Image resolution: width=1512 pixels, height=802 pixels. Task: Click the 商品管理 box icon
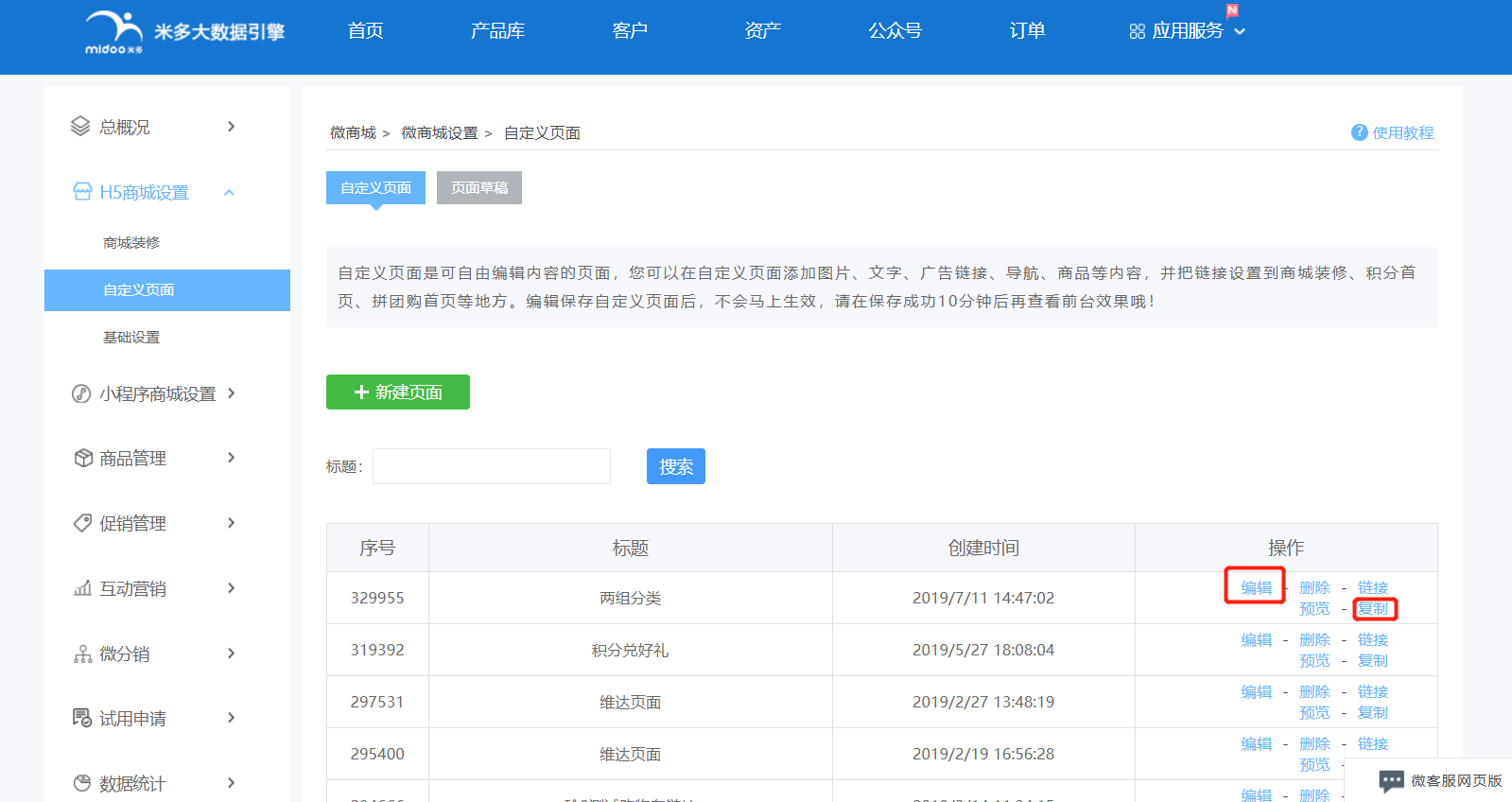tap(82, 458)
